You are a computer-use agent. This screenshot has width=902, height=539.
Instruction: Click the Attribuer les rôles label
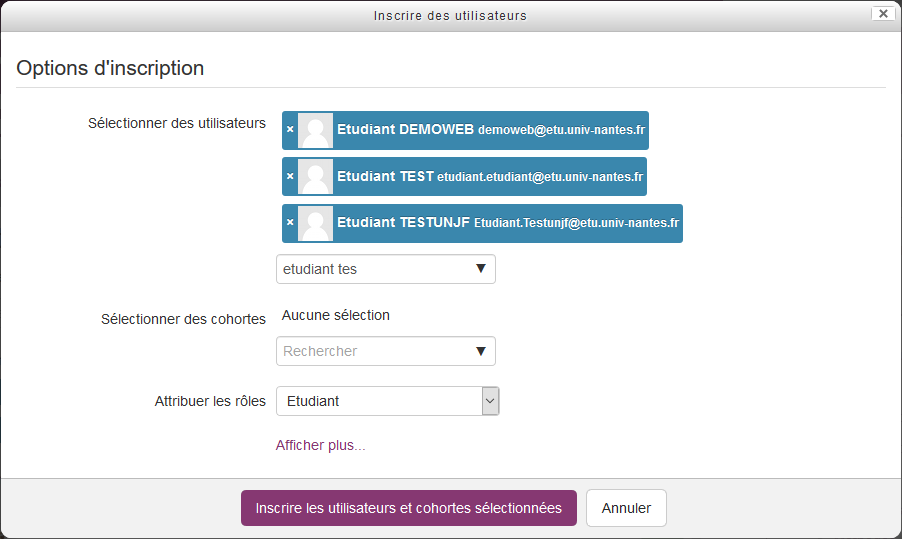(x=210, y=401)
